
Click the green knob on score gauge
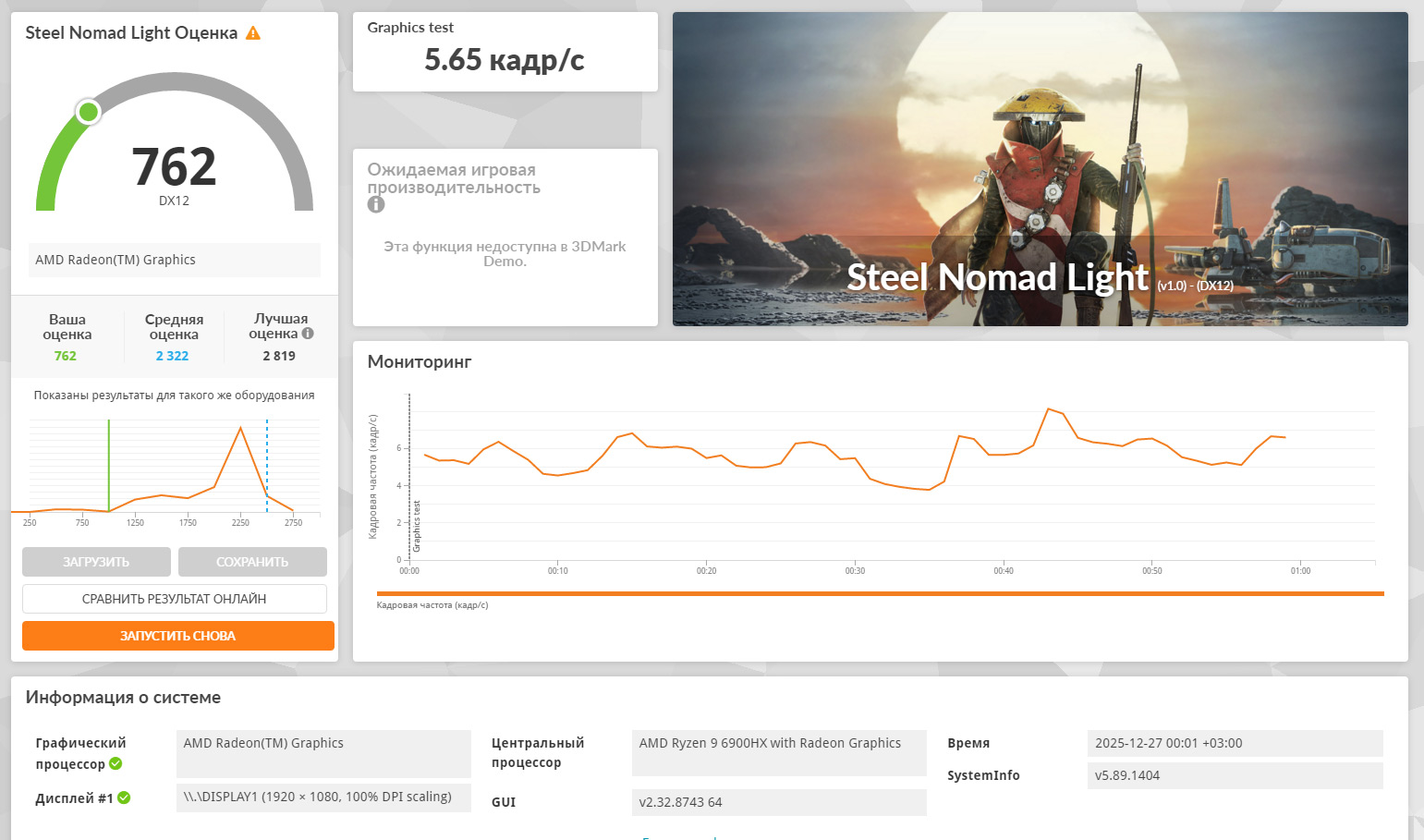tap(89, 113)
